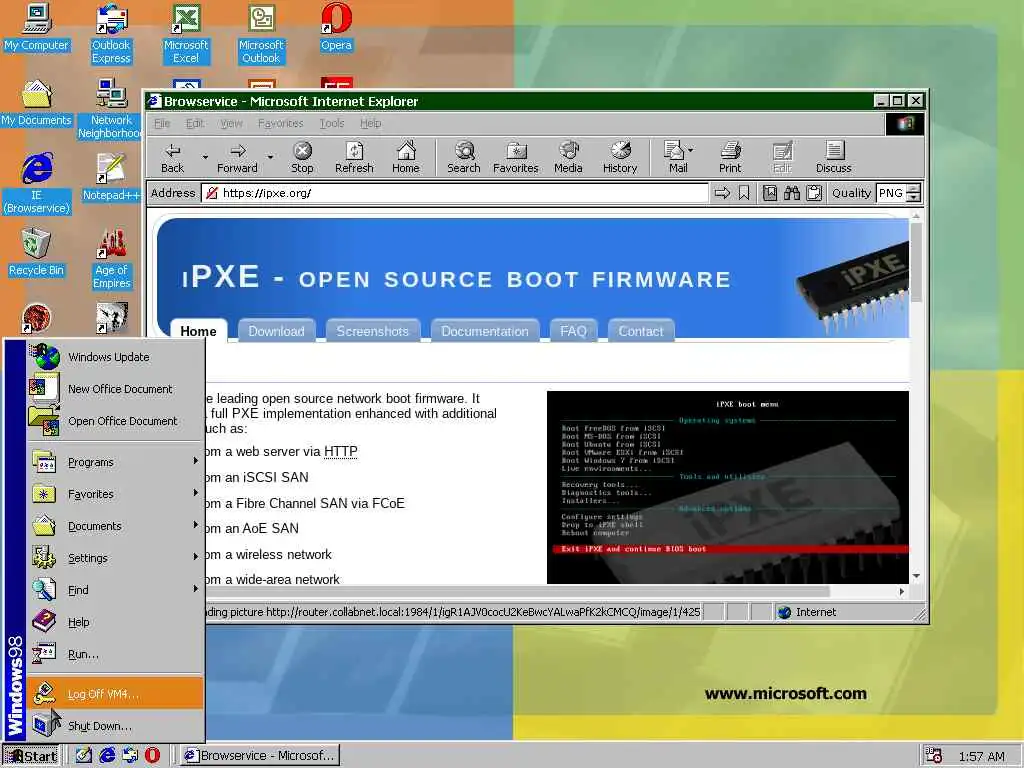
Task: Click the Quality PNG value field
Action: coord(891,193)
